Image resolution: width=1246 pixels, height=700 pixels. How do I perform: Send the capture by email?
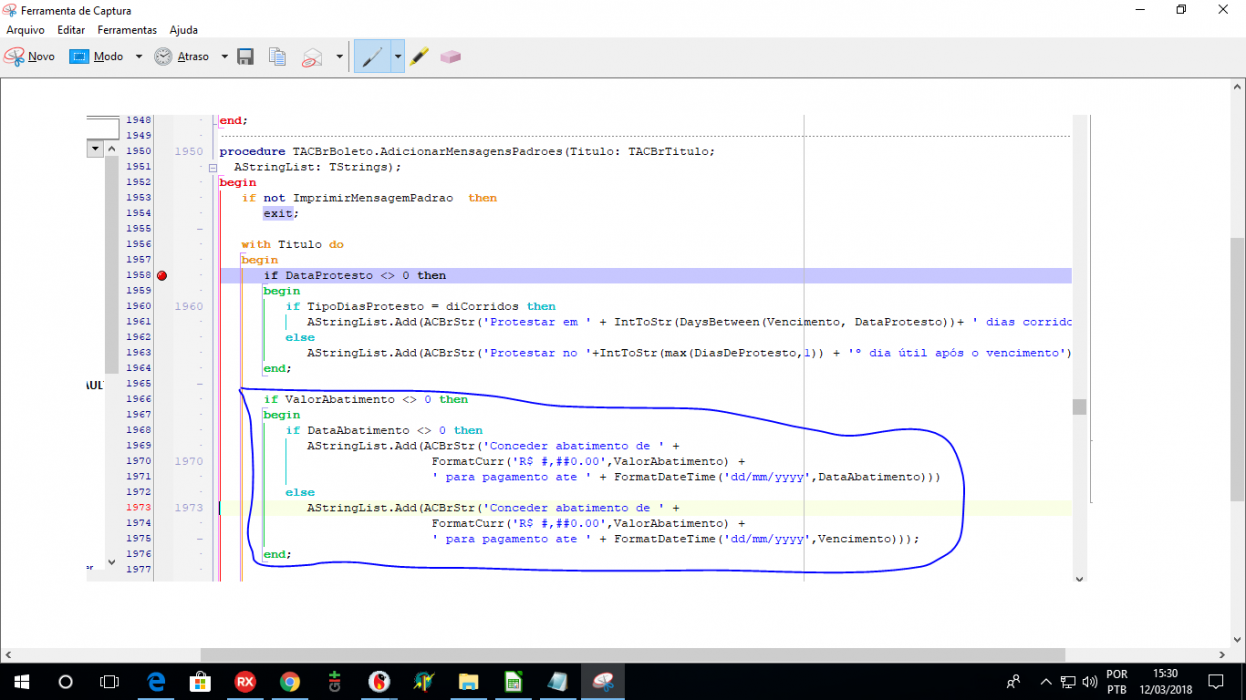[x=313, y=57]
